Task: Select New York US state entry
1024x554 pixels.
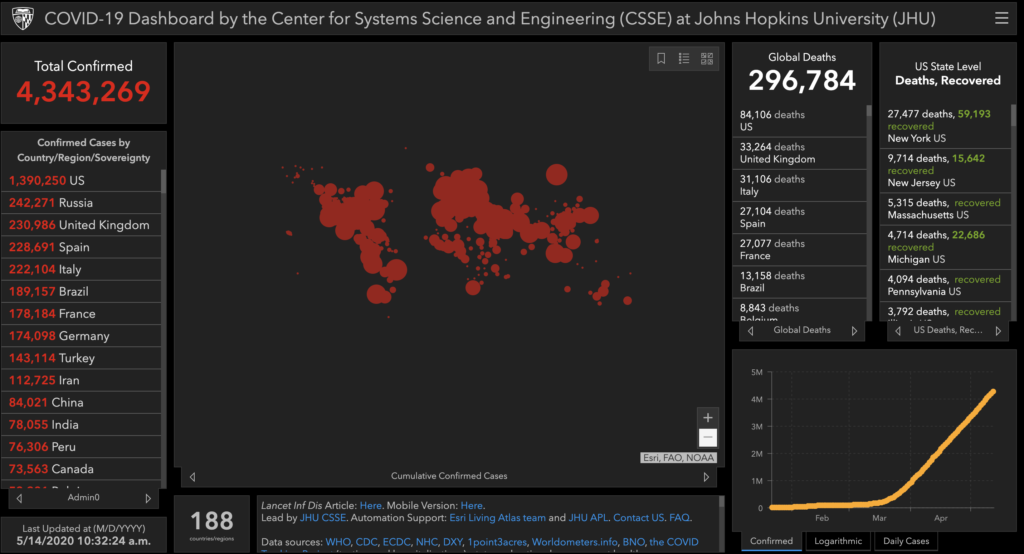Action: (x=946, y=126)
